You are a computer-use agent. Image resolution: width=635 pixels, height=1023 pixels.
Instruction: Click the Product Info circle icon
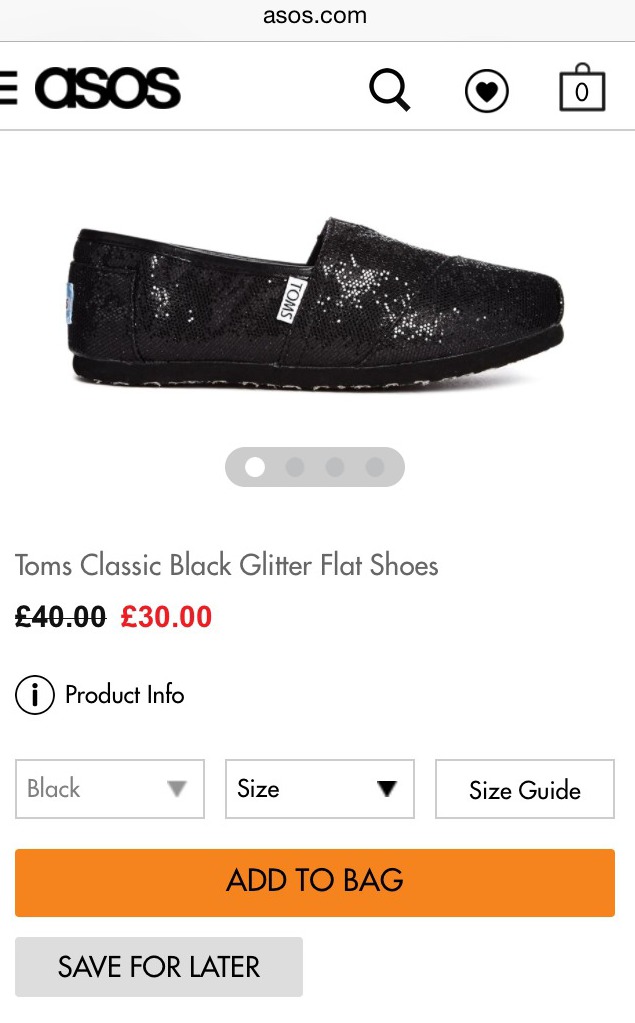click(x=34, y=695)
